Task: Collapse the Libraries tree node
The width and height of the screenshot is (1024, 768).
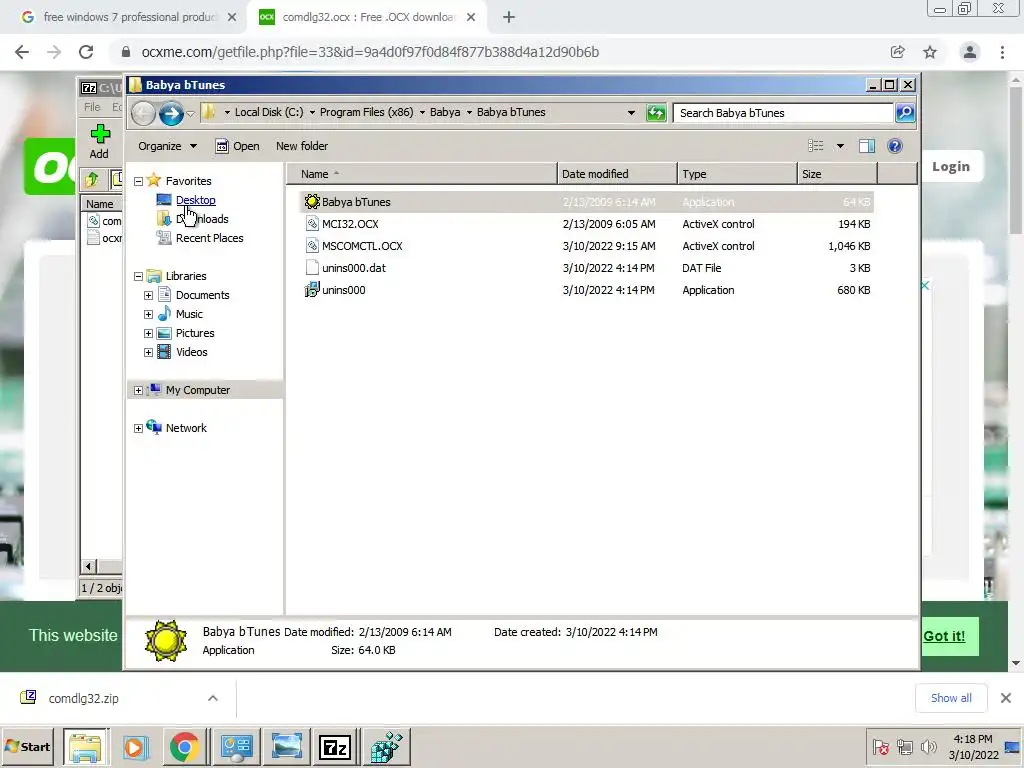Action: (x=138, y=277)
